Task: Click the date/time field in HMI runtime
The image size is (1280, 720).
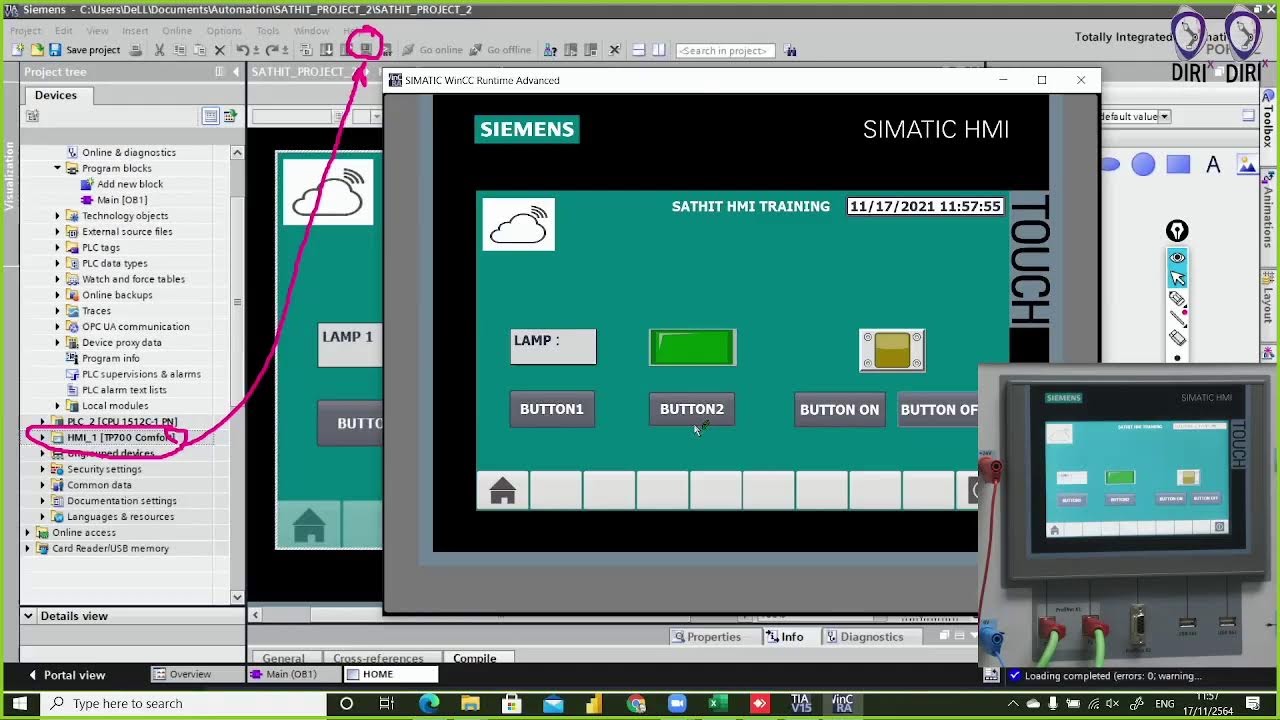Action: coord(925,206)
